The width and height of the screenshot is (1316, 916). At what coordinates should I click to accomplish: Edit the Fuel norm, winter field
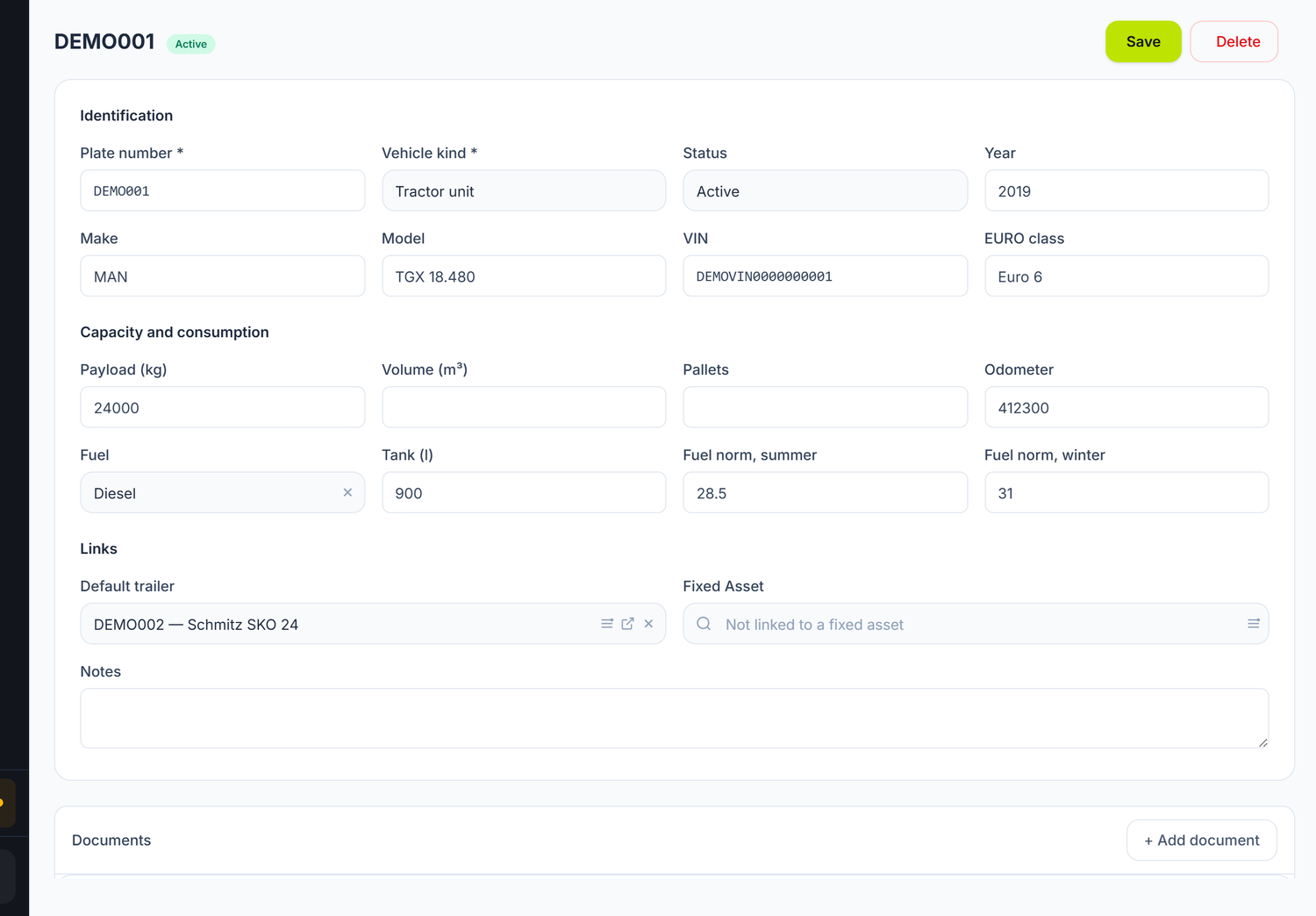coord(1126,492)
